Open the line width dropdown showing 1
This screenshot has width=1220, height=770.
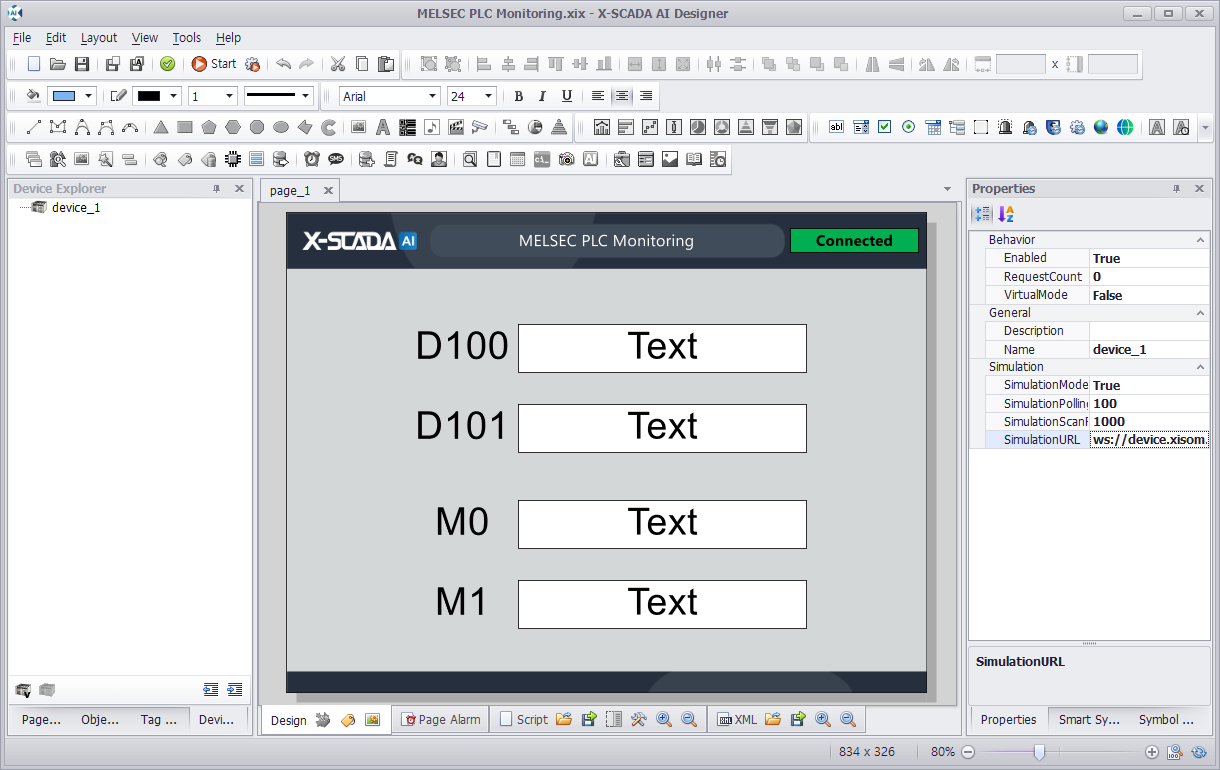pyautogui.click(x=229, y=96)
